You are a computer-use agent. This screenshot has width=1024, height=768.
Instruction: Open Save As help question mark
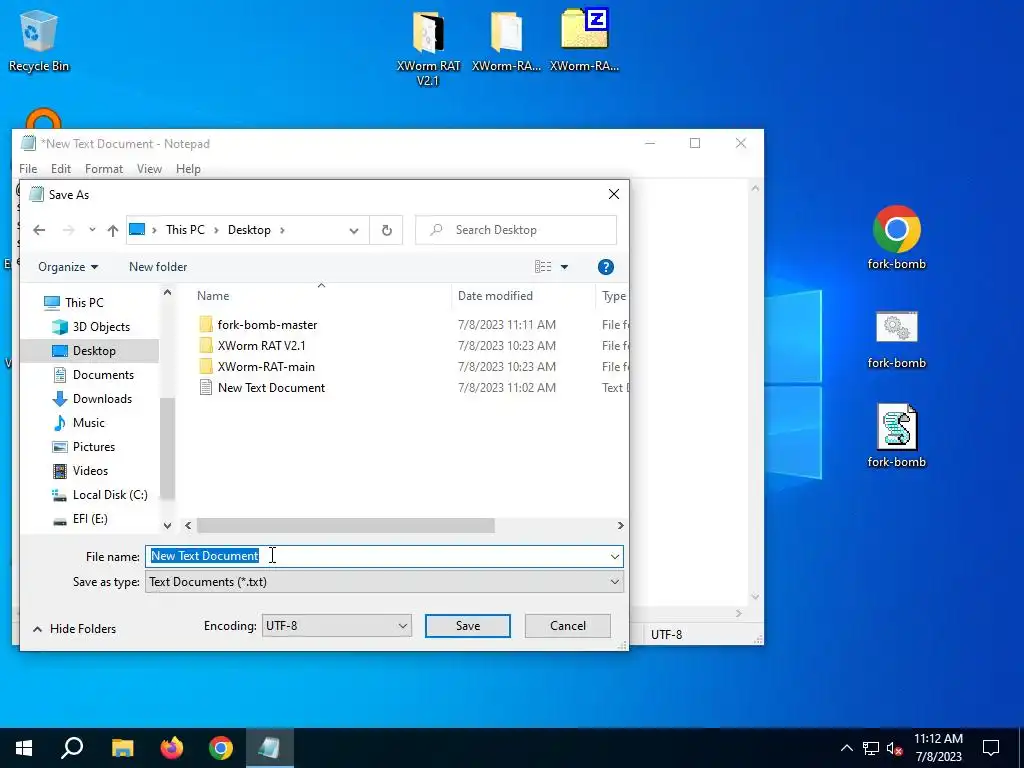[x=605, y=266]
